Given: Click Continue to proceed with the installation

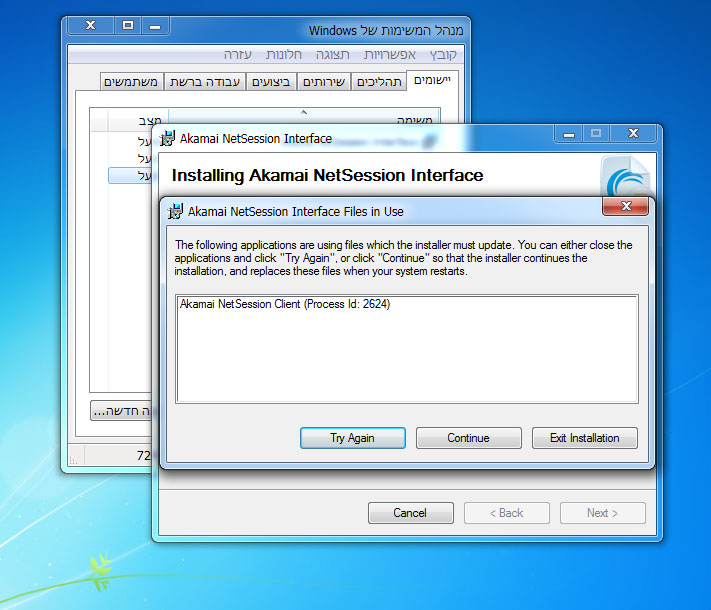Looking at the screenshot, I should [468, 438].
